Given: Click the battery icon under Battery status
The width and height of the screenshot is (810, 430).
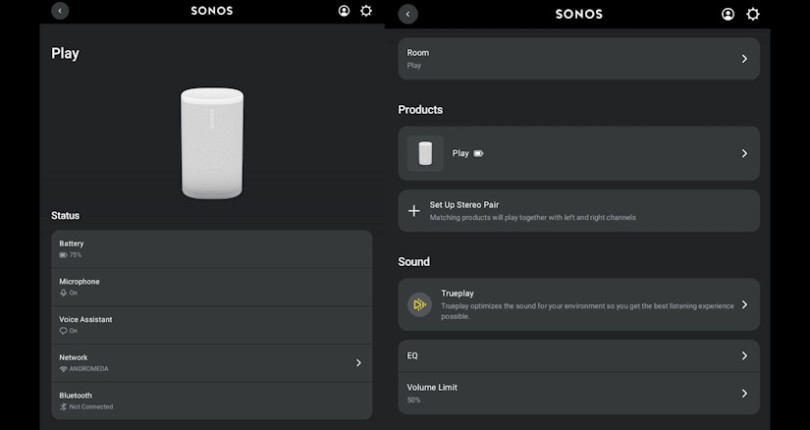Looking at the screenshot, I should click(x=63, y=255).
